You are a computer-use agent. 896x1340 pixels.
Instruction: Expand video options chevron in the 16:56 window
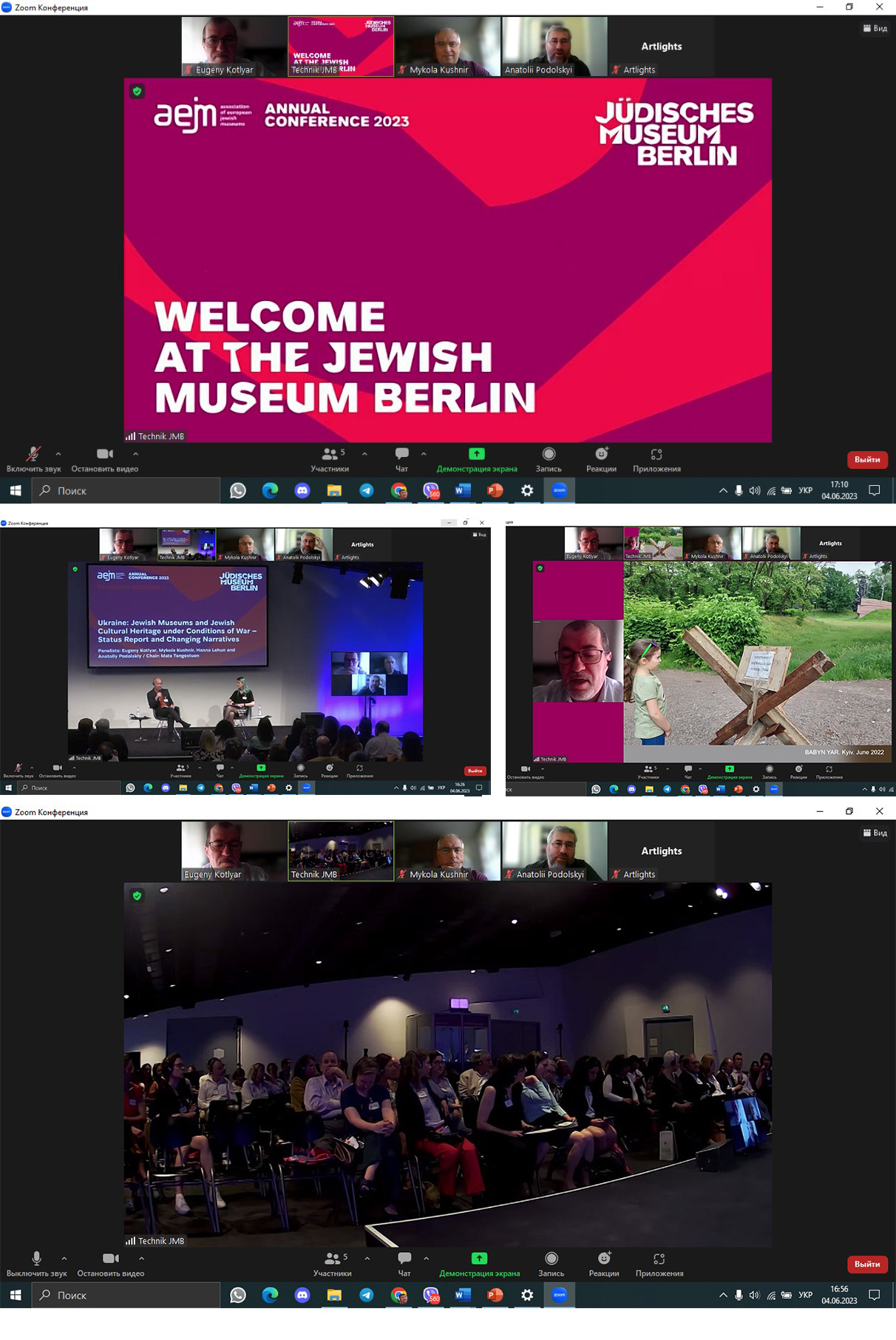(141, 1259)
